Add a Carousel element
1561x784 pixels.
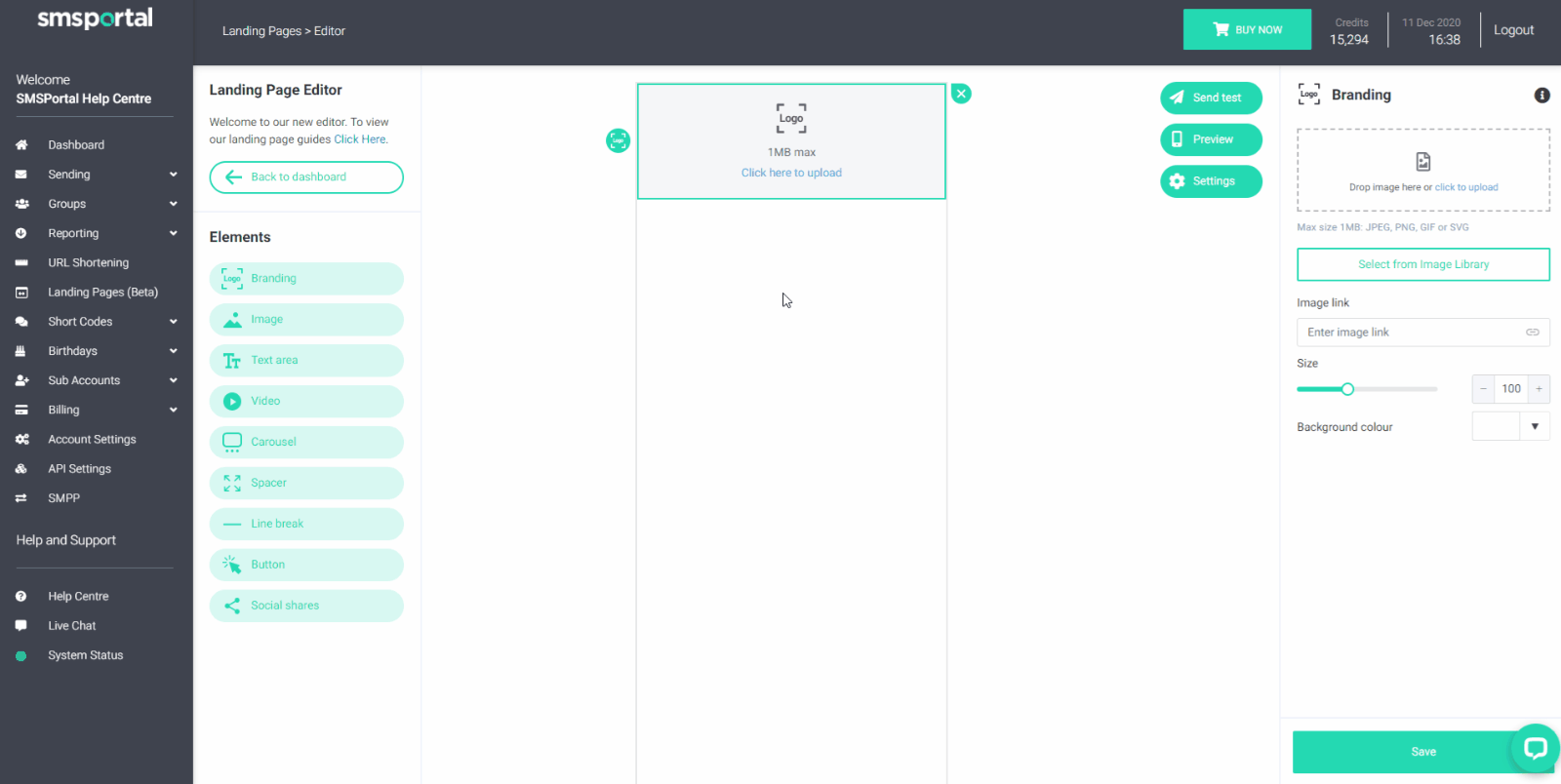pyautogui.click(x=306, y=443)
